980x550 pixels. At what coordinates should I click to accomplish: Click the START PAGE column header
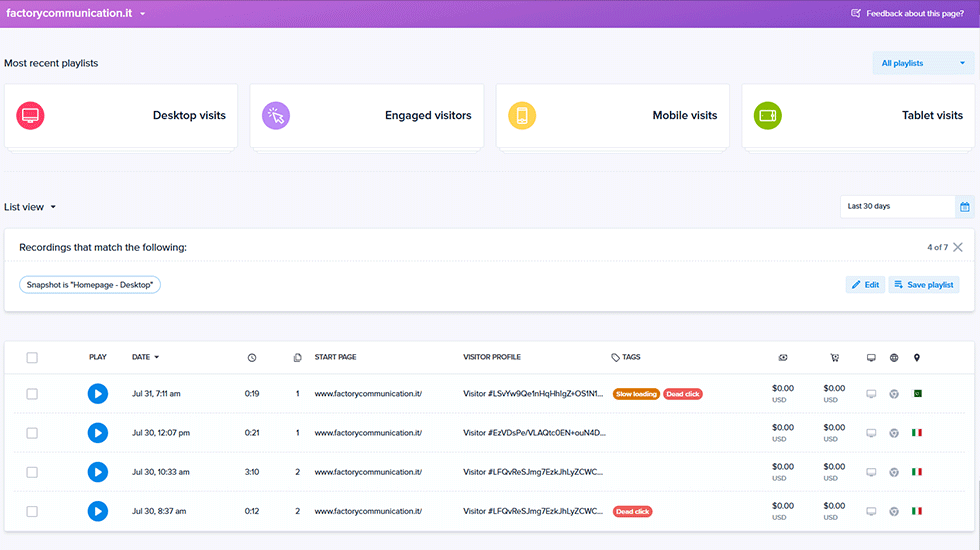tap(336, 358)
